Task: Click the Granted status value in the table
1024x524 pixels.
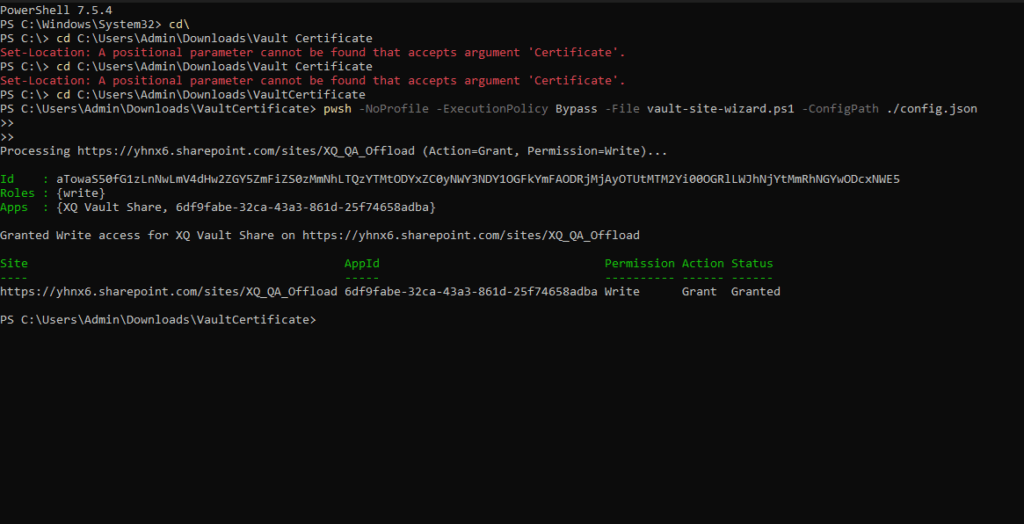Action: (x=755, y=292)
